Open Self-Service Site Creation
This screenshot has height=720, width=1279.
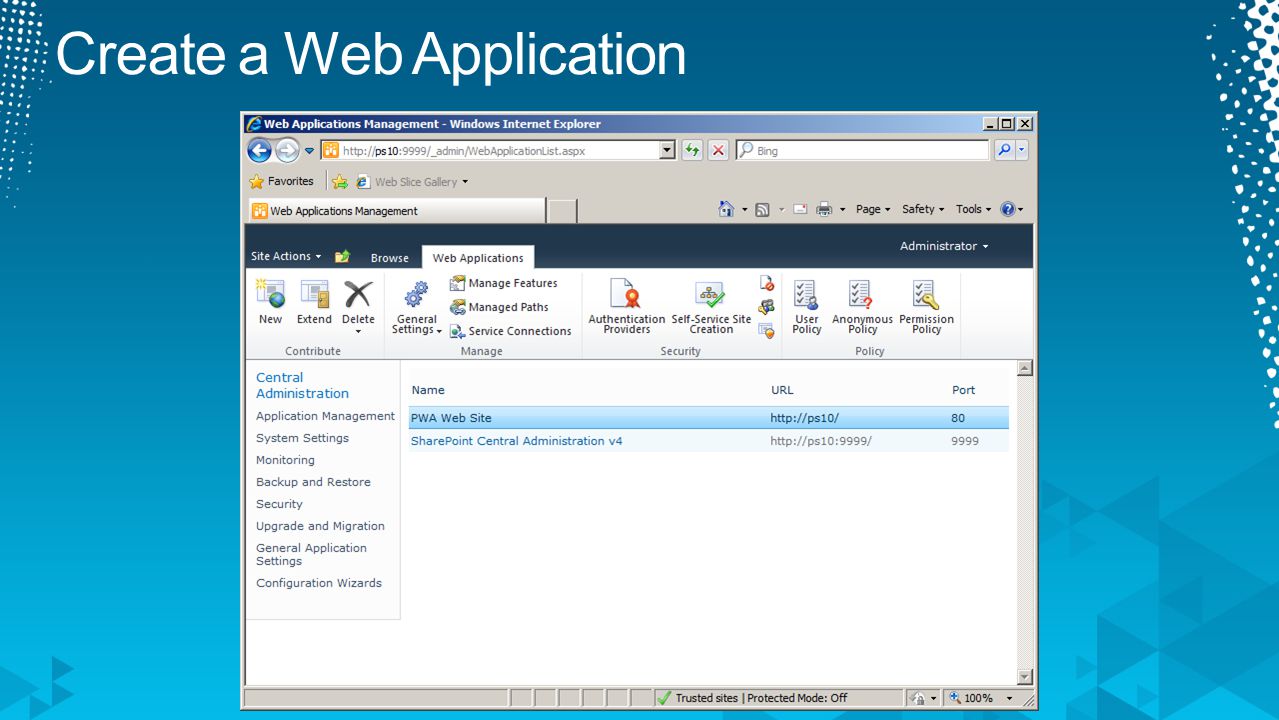[711, 307]
